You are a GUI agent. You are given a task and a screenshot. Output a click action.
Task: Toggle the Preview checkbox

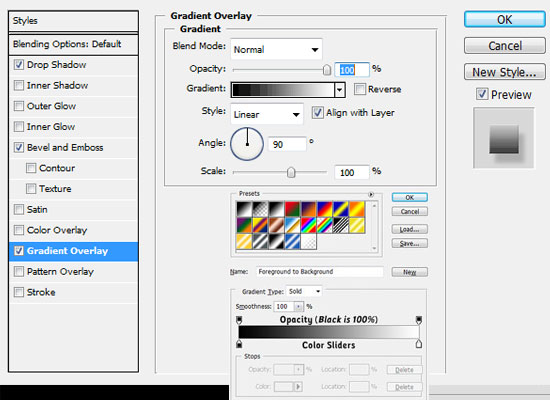pos(482,94)
